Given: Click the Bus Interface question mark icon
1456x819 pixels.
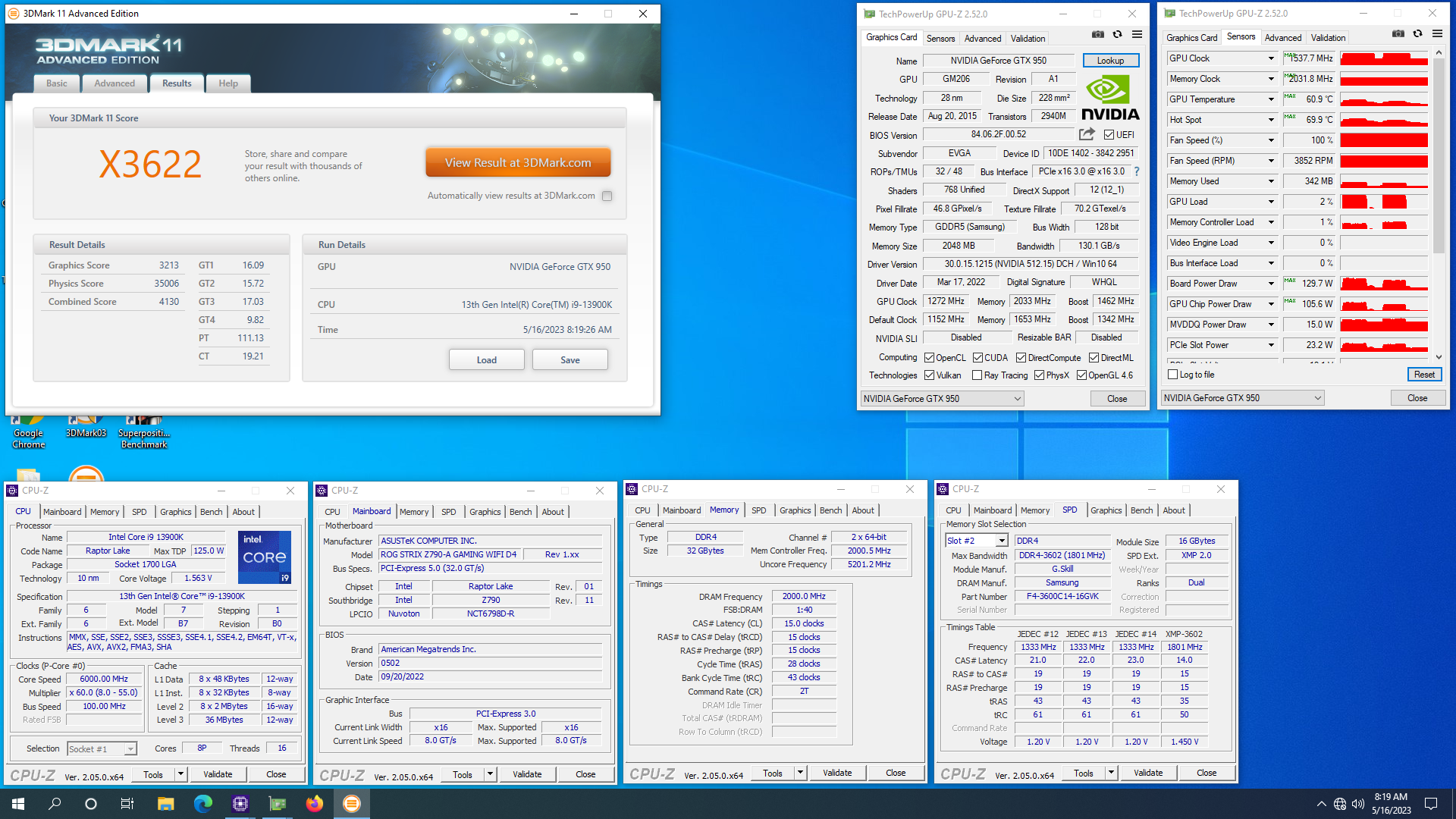Looking at the screenshot, I should [1136, 171].
